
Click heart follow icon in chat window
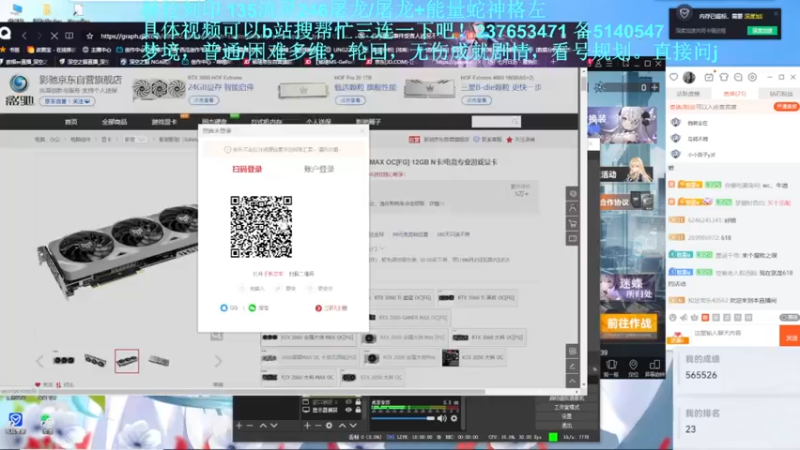pyautogui.click(x=673, y=77)
